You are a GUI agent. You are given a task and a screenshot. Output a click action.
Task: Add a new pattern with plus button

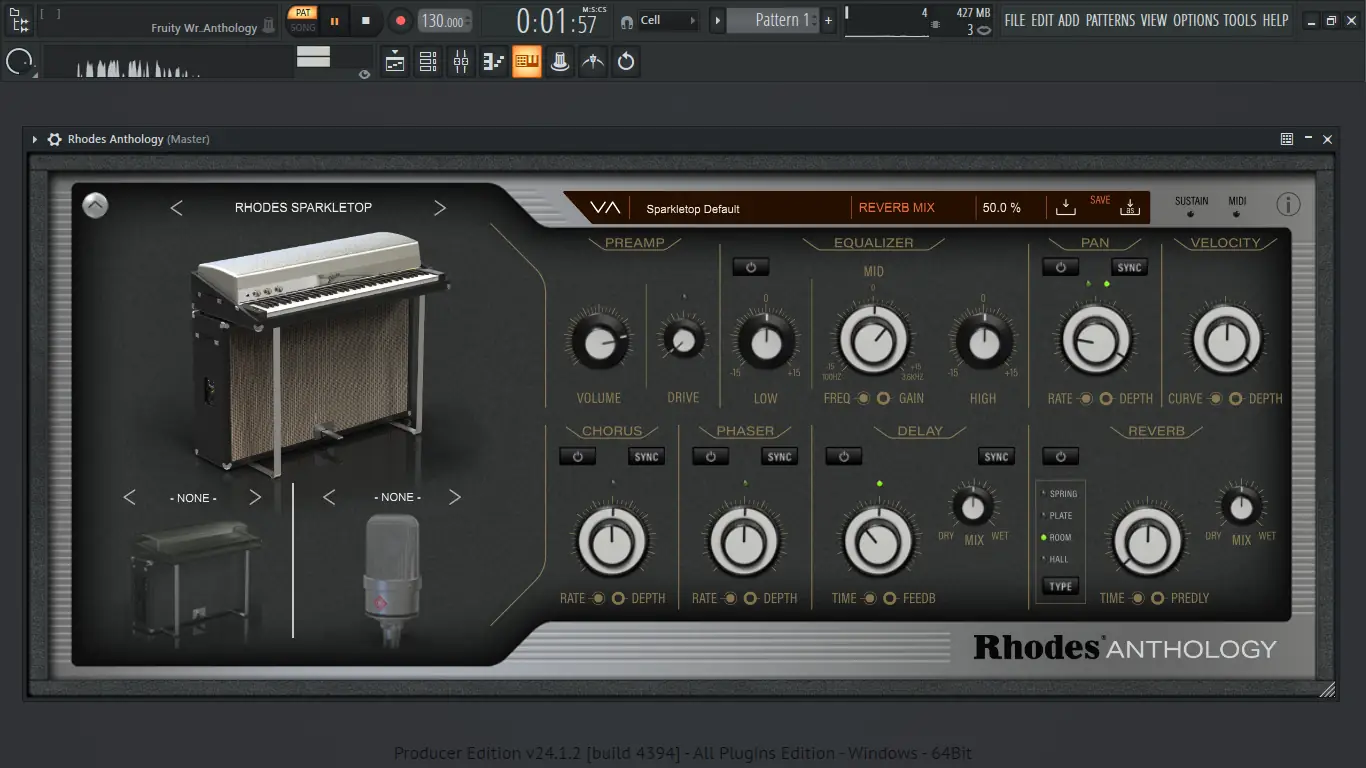click(x=828, y=21)
